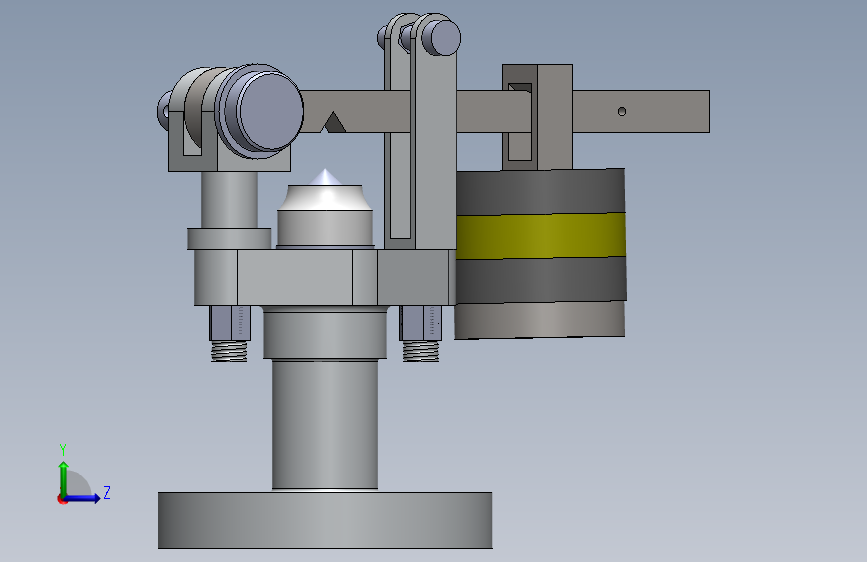Viewport: 867px width, 562px height.
Task: Select the horizontal mounting plate
Action: 325,277
